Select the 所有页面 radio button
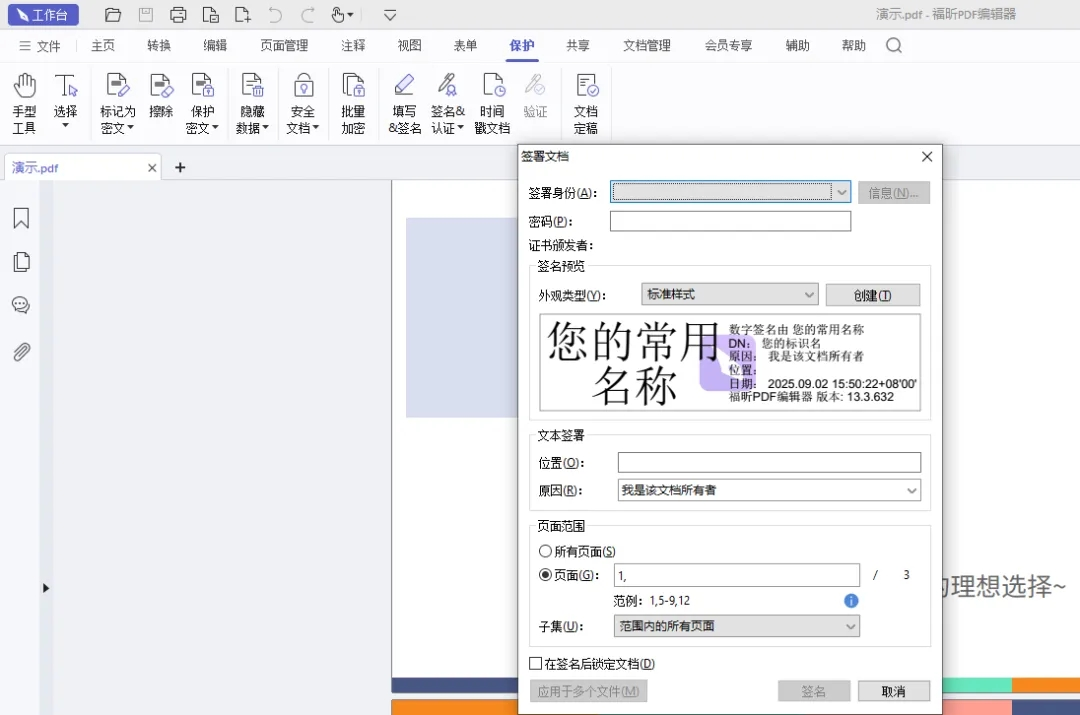 [545, 550]
